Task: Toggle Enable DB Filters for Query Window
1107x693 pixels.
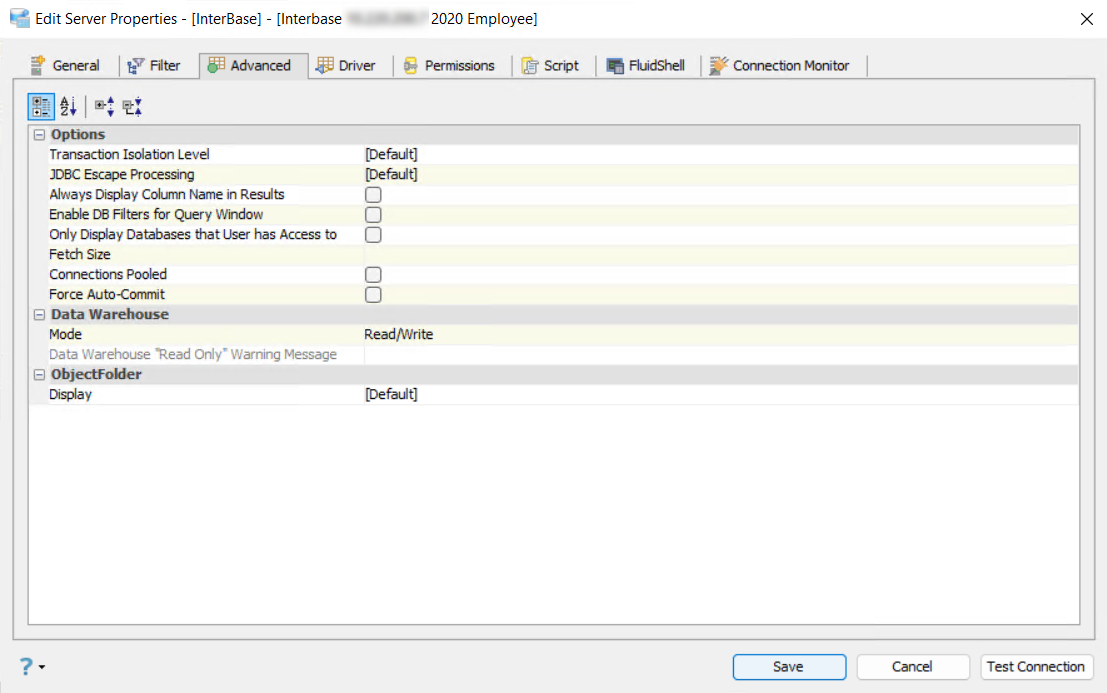Action: (x=373, y=215)
